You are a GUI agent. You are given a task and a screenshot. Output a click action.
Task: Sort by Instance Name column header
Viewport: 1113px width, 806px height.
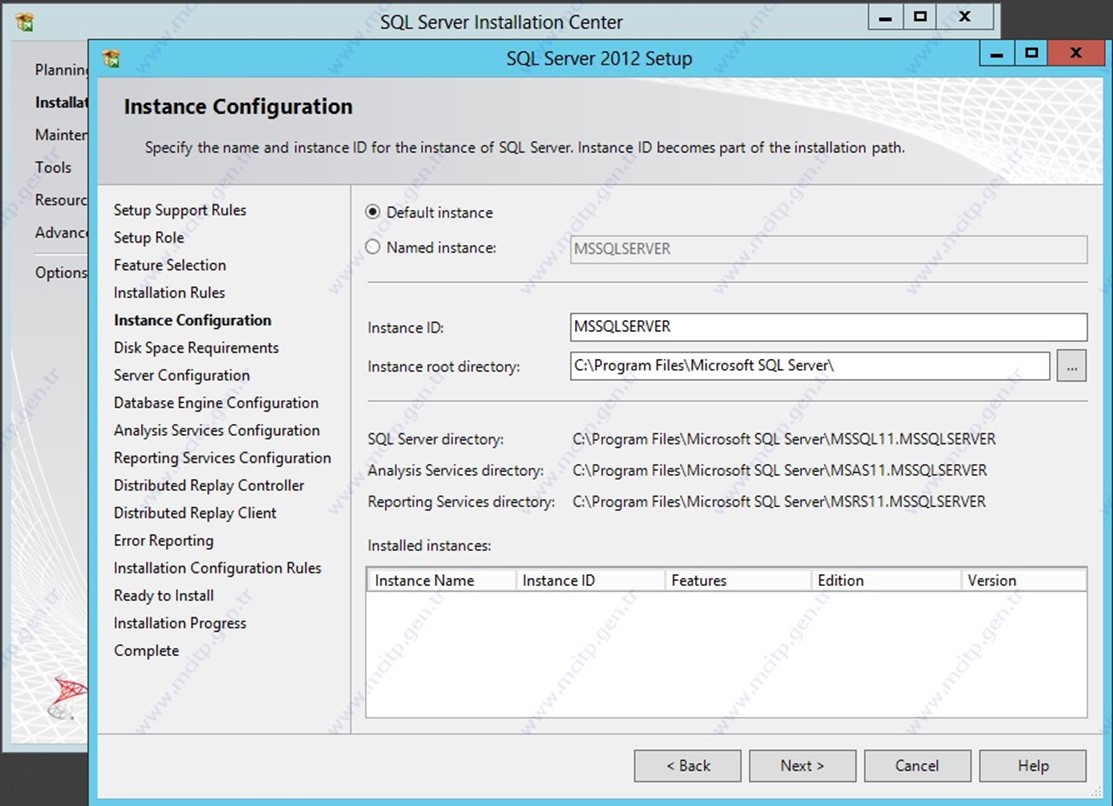click(442, 580)
